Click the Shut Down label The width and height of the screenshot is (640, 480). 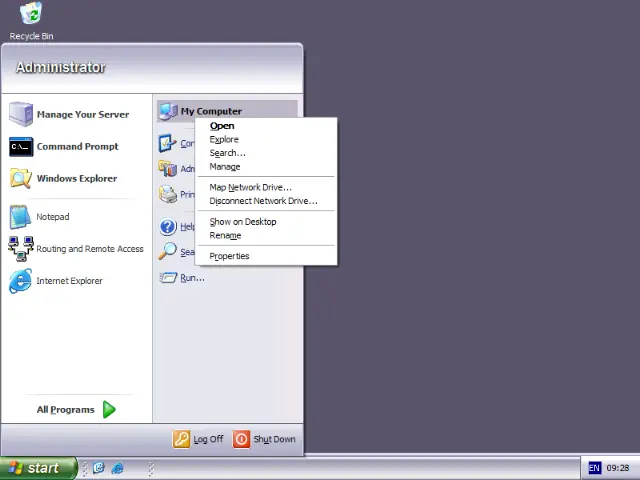pos(274,439)
